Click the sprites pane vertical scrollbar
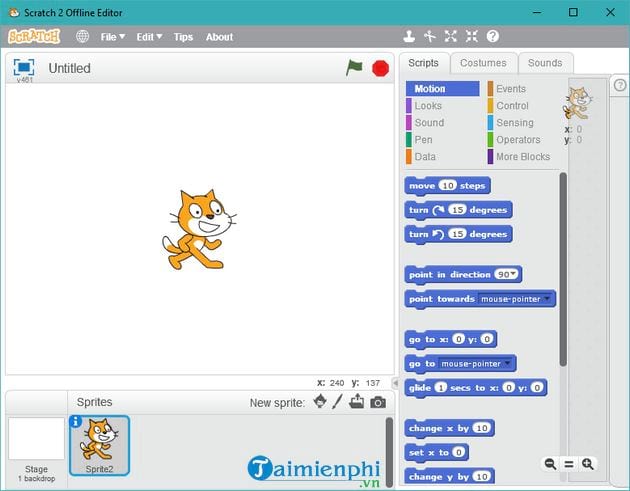Image resolution: width=630 pixels, height=491 pixels. [x=389, y=452]
